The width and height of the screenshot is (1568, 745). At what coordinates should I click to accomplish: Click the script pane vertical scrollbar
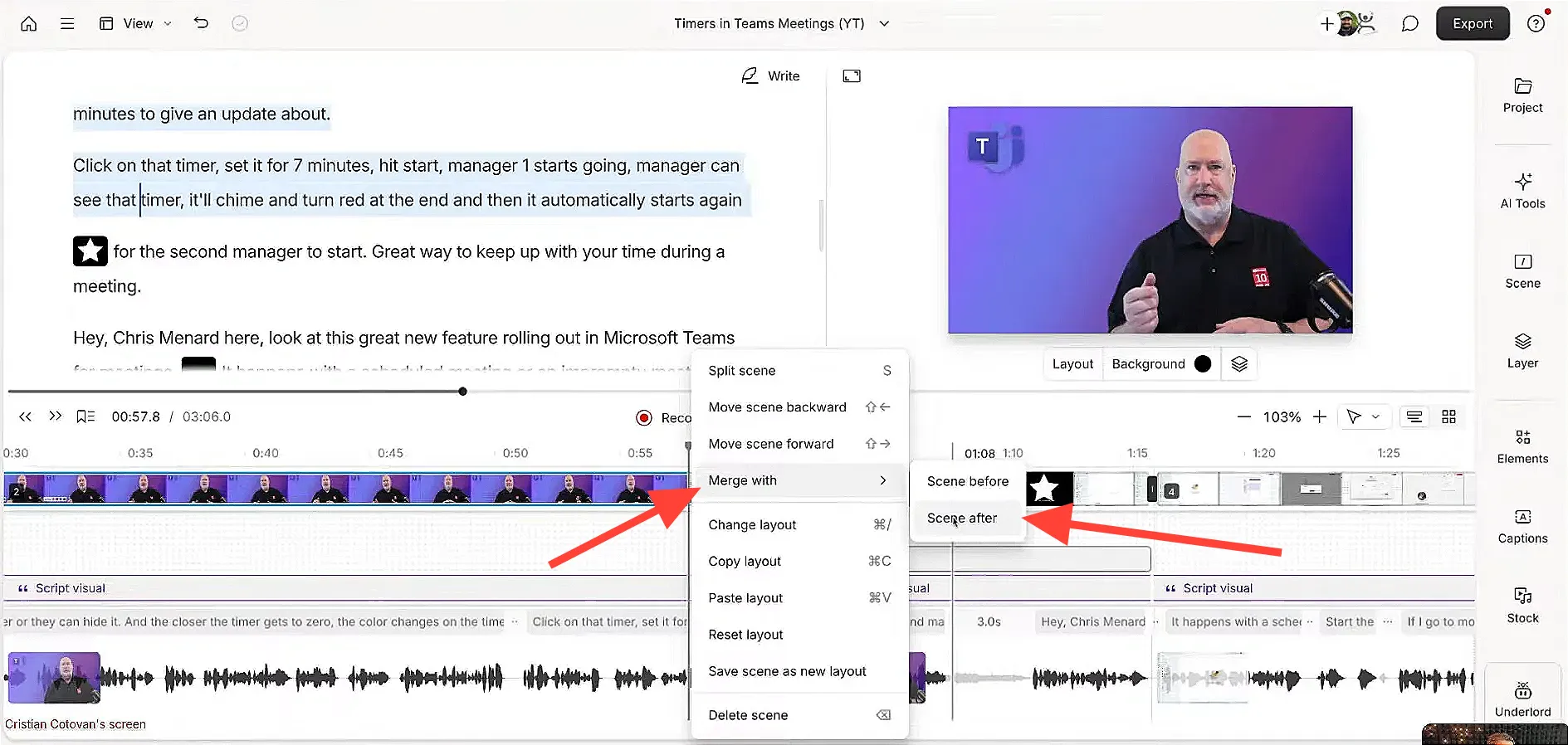(x=821, y=225)
